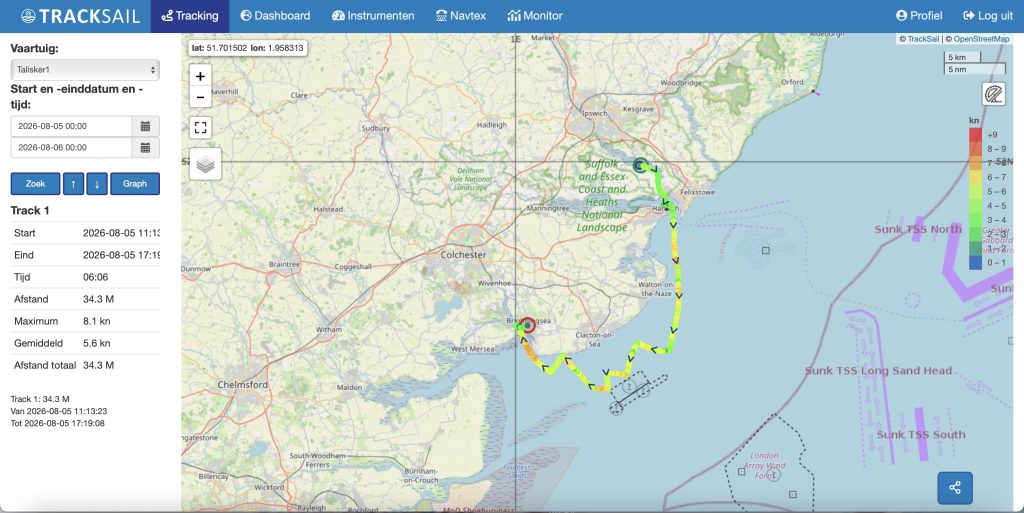Click the map zoom in plus button
Image resolution: width=1024 pixels, height=513 pixels.
pyautogui.click(x=200, y=76)
